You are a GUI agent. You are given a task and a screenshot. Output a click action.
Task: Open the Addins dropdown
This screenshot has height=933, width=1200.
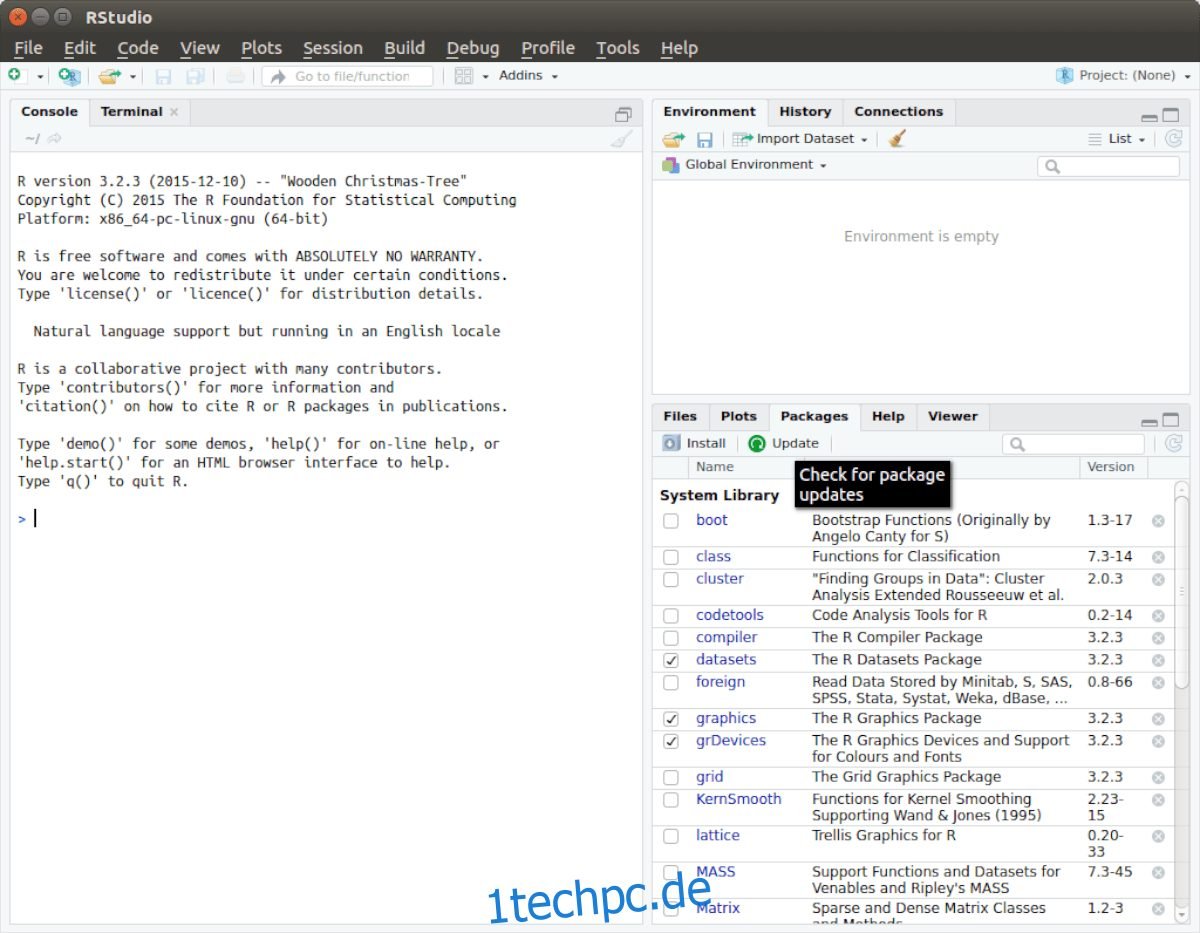[x=528, y=76]
